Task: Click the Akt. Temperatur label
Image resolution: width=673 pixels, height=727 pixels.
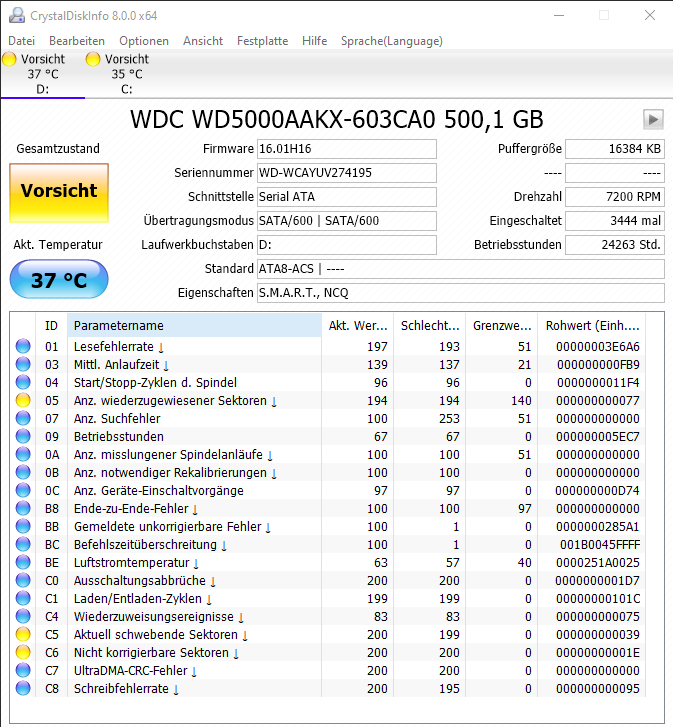Action: pyautogui.click(x=58, y=245)
